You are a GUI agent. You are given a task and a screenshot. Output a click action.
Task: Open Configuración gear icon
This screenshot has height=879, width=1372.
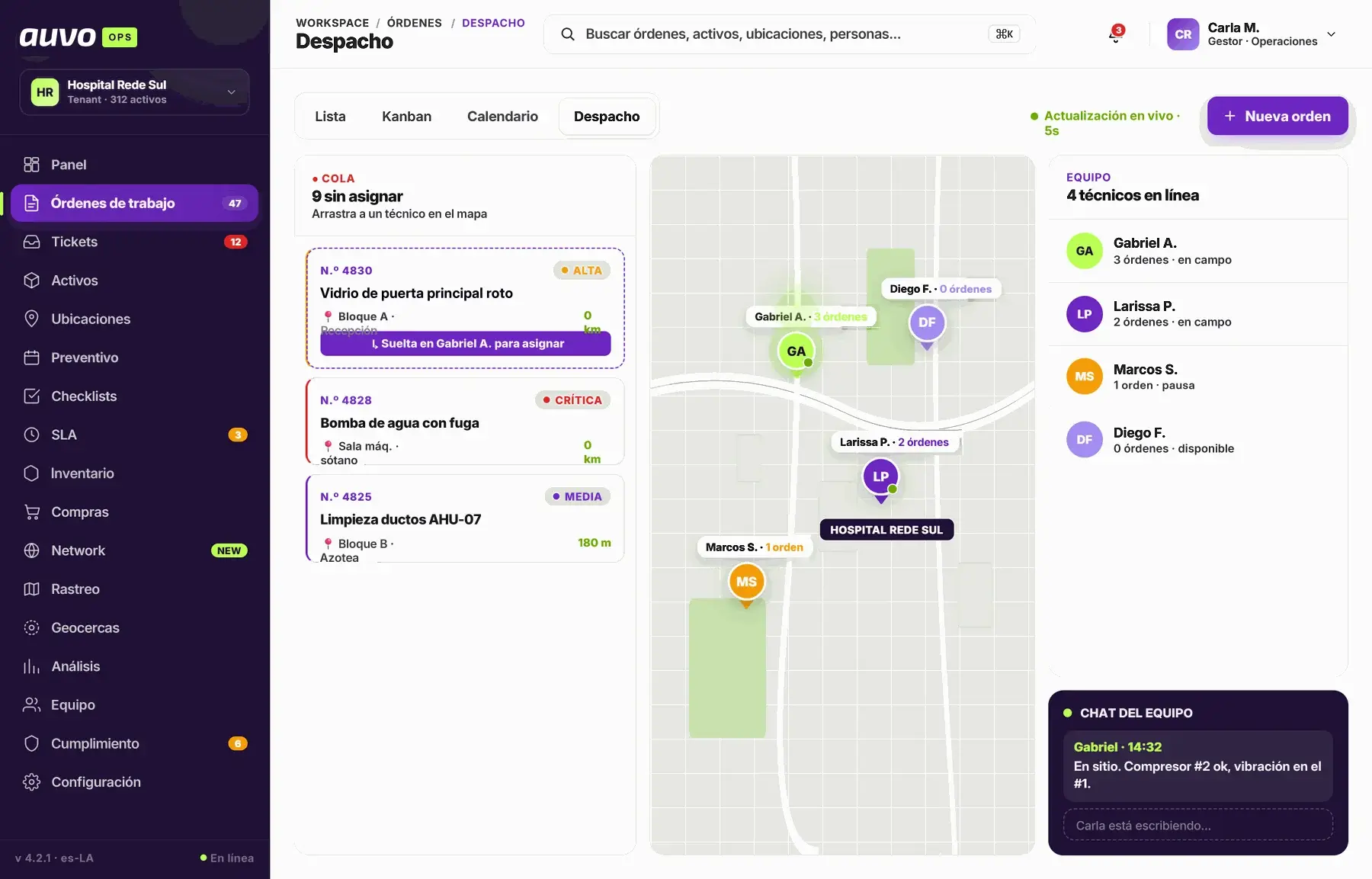coord(31,782)
